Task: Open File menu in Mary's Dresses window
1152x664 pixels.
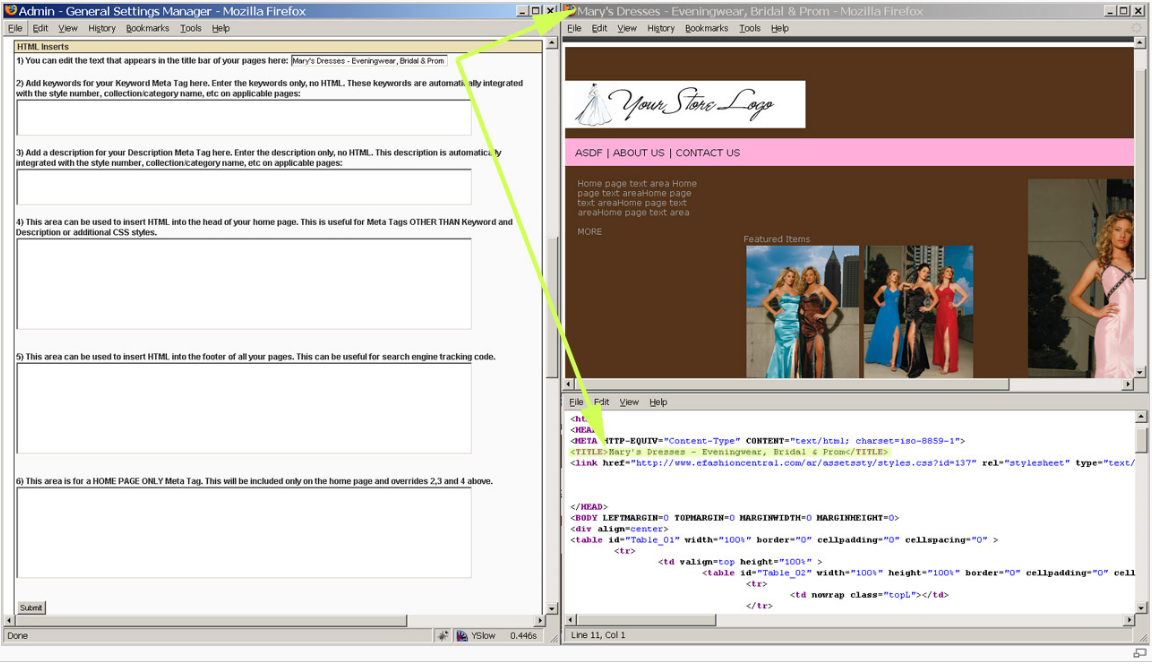Action: (x=575, y=28)
